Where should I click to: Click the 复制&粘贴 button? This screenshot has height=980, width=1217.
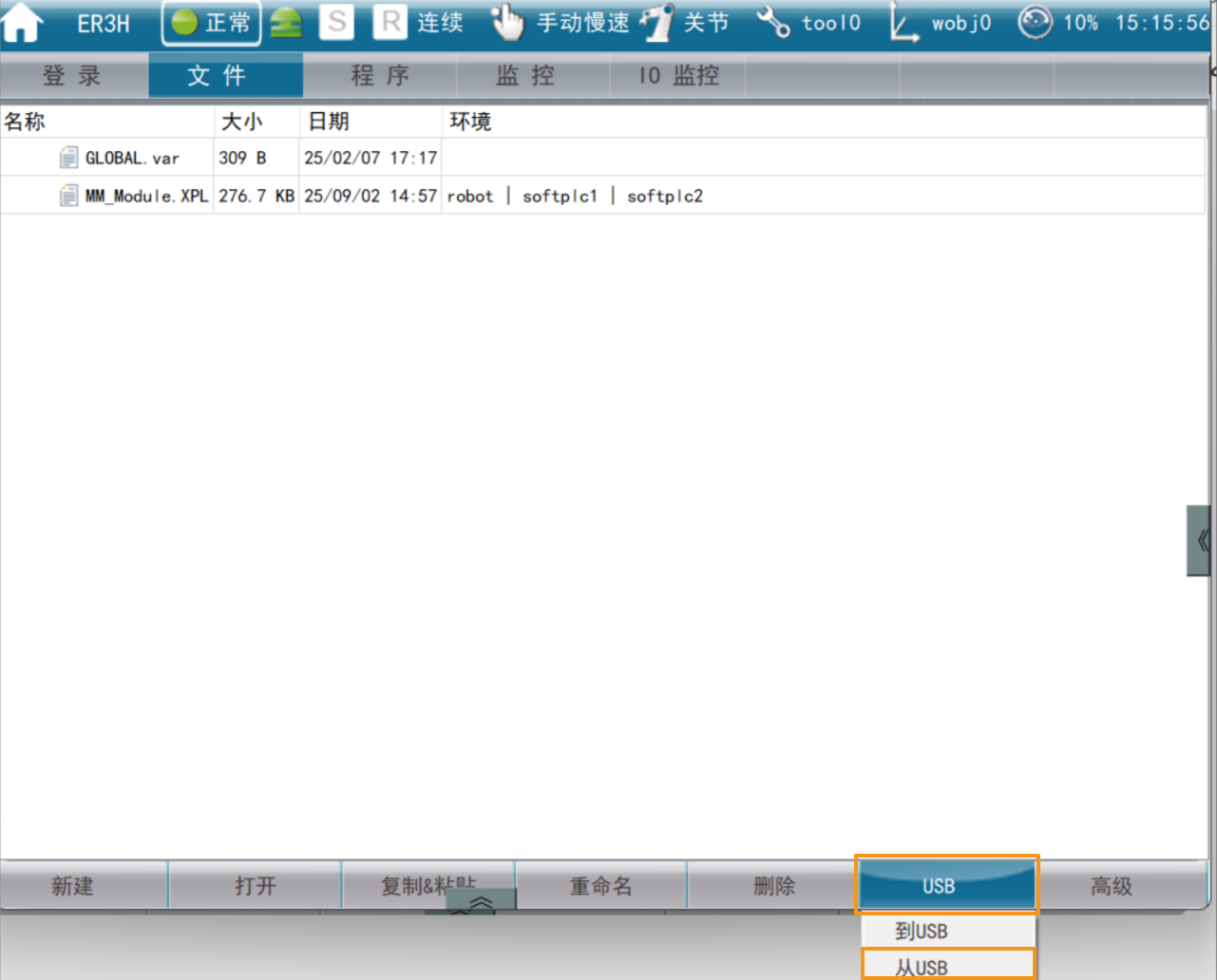click(x=428, y=886)
